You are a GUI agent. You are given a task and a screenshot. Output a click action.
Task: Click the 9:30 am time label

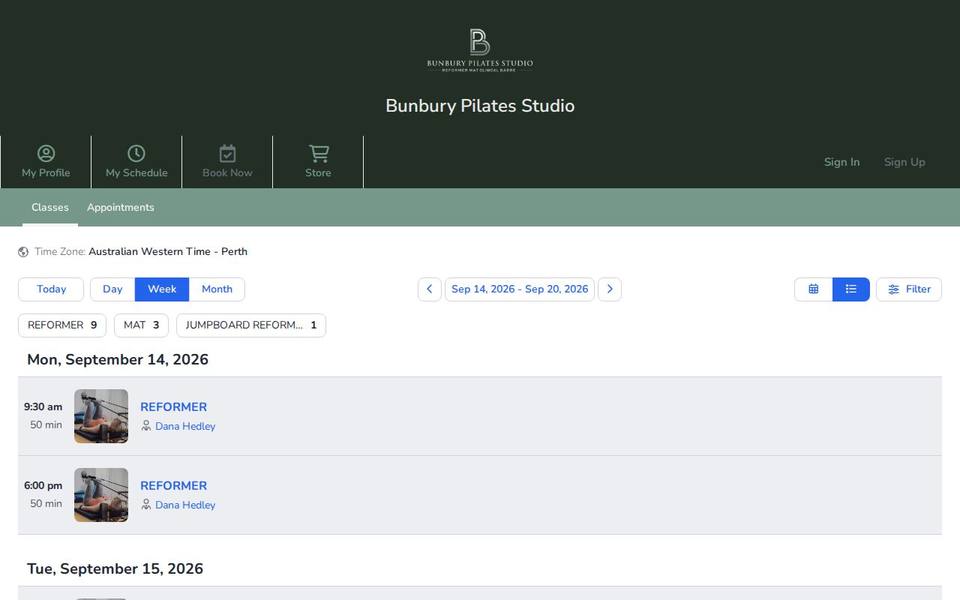pyautogui.click(x=43, y=407)
